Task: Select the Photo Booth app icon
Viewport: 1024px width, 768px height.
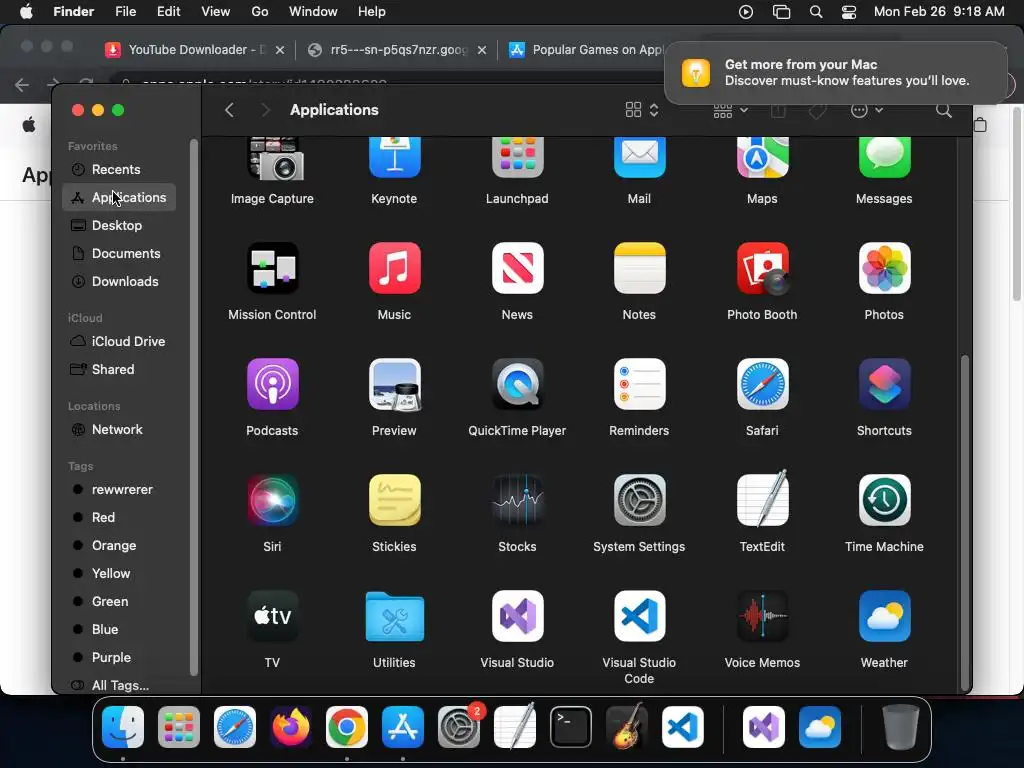Action: pos(762,268)
